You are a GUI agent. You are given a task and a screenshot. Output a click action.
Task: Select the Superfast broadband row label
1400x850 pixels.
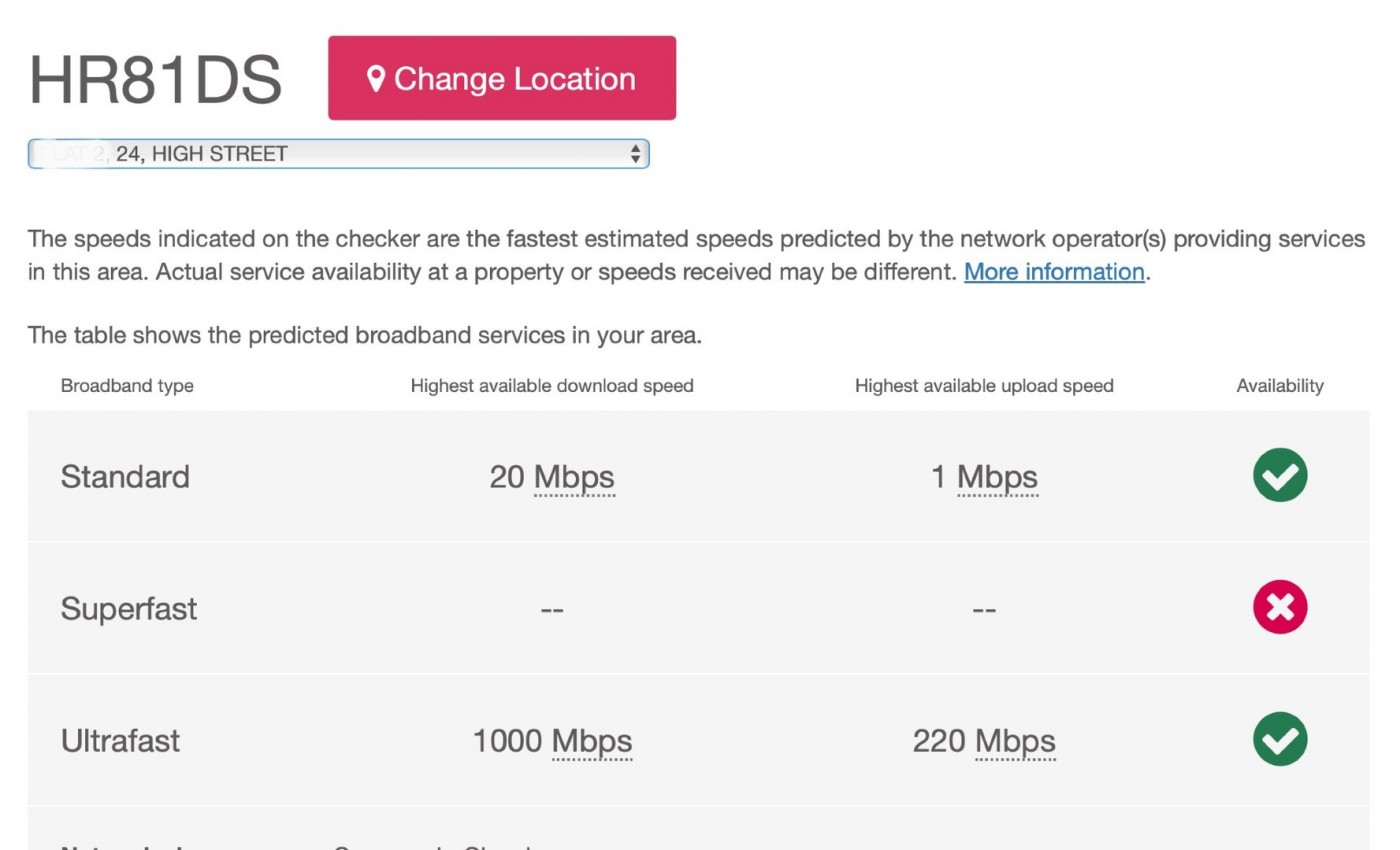(x=129, y=609)
